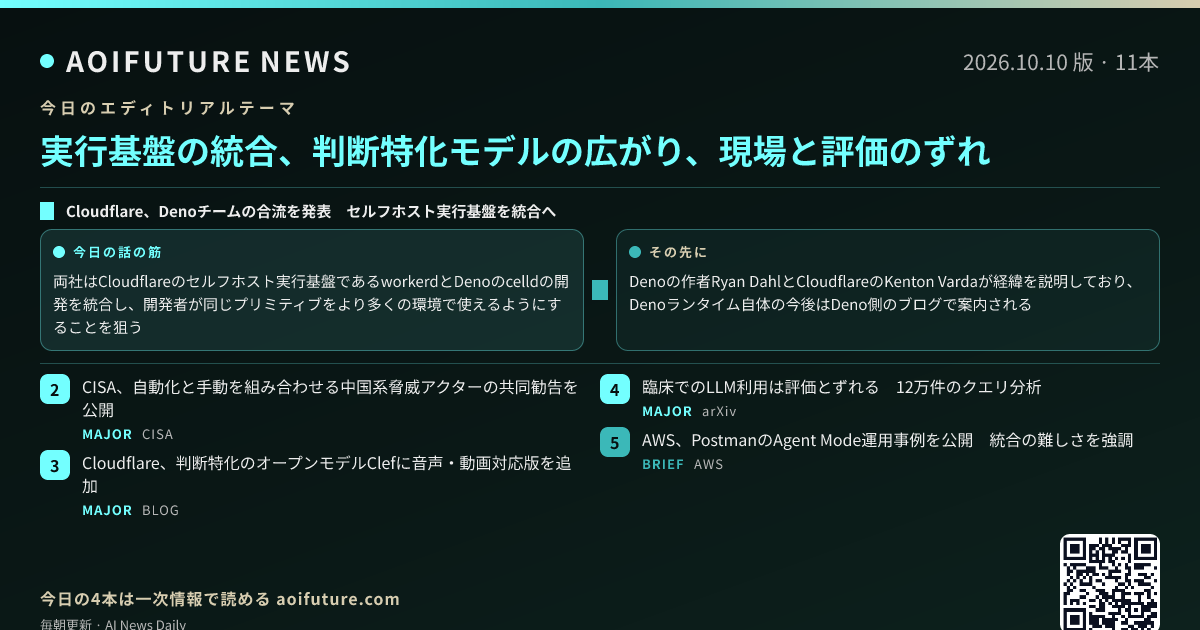Click the number 2 badge

coord(55,390)
